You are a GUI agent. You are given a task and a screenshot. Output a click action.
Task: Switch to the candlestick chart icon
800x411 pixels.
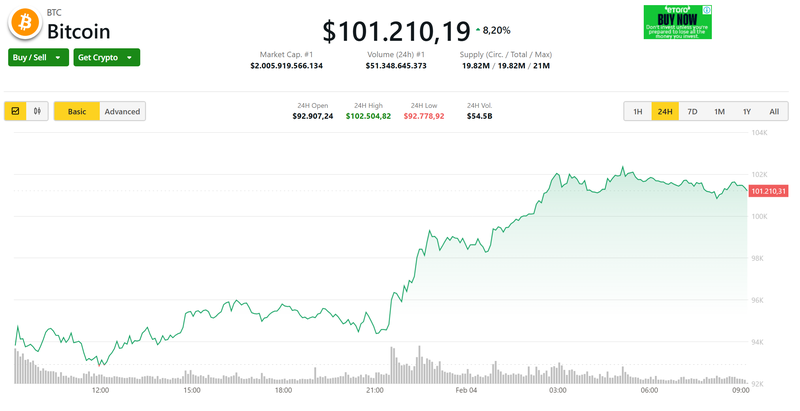(x=38, y=111)
